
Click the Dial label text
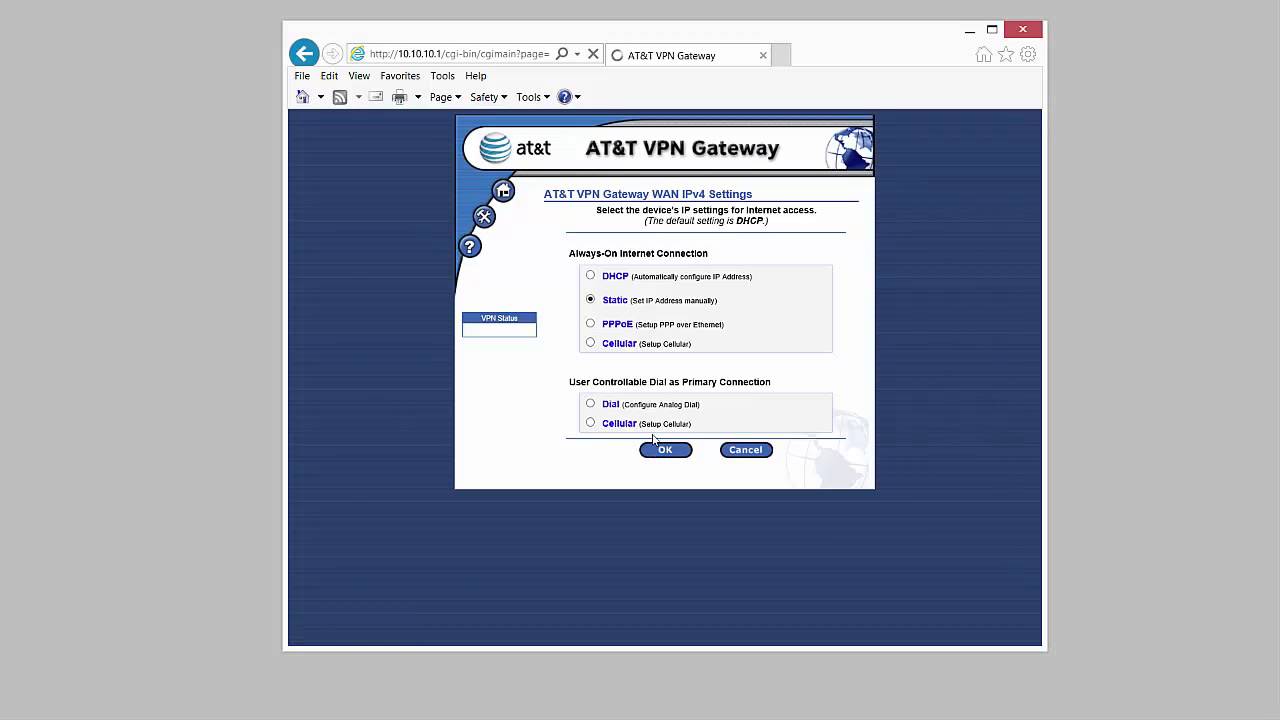pyautogui.click(x=611, y=404)
